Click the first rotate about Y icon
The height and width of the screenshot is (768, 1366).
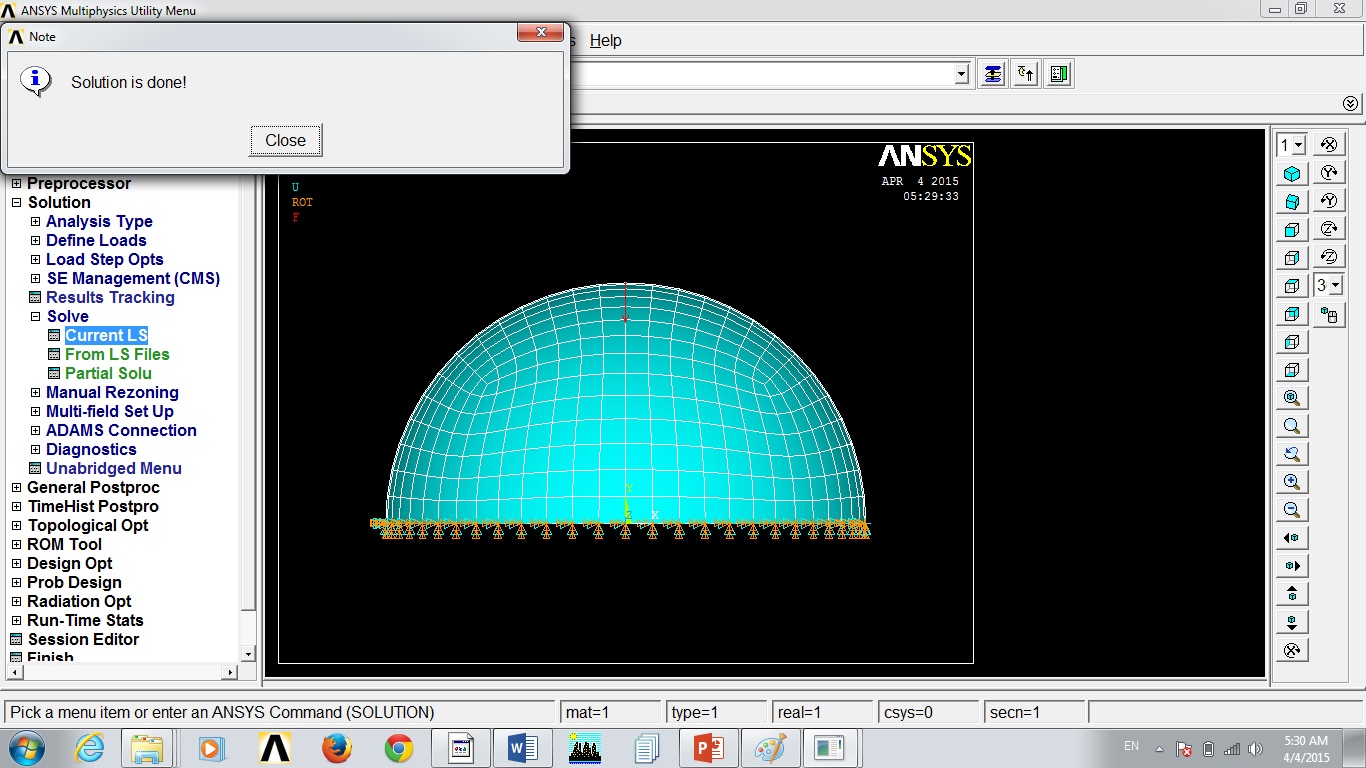(1329, 173)
